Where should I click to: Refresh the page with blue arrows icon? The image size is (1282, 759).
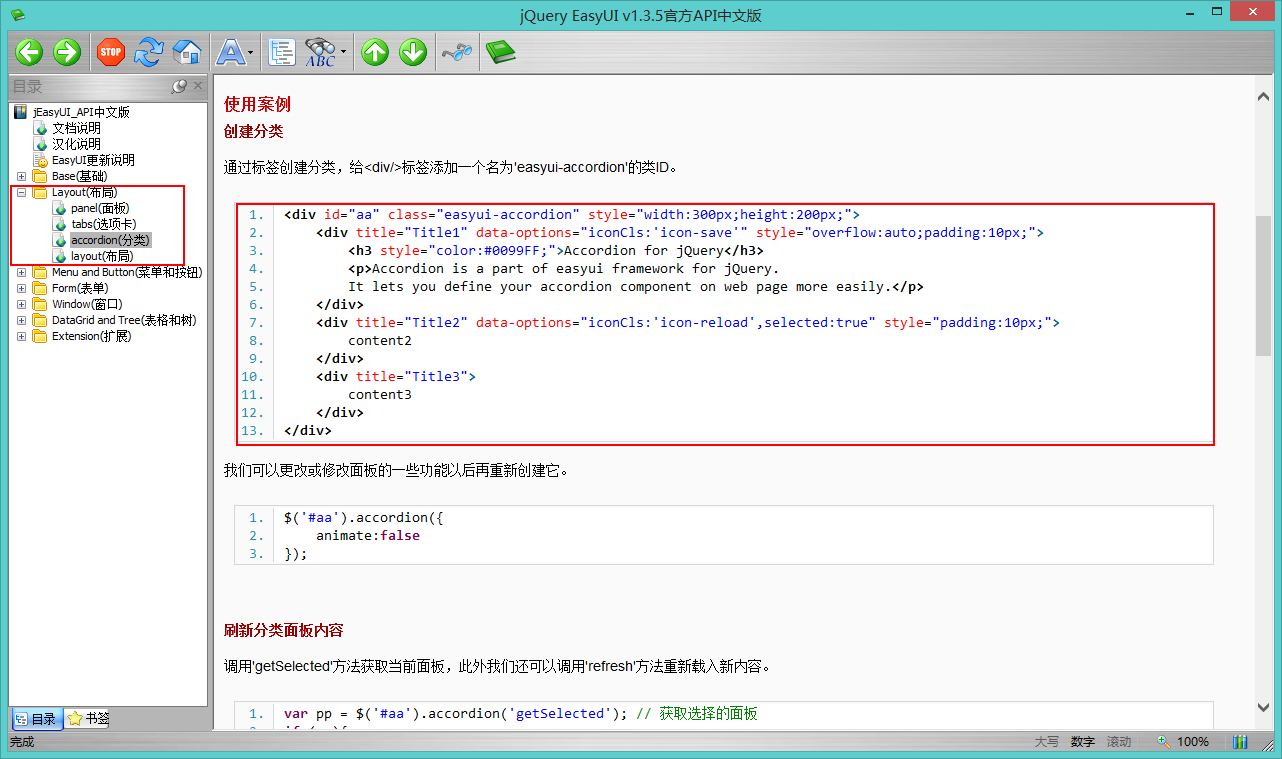coord(149,52)
